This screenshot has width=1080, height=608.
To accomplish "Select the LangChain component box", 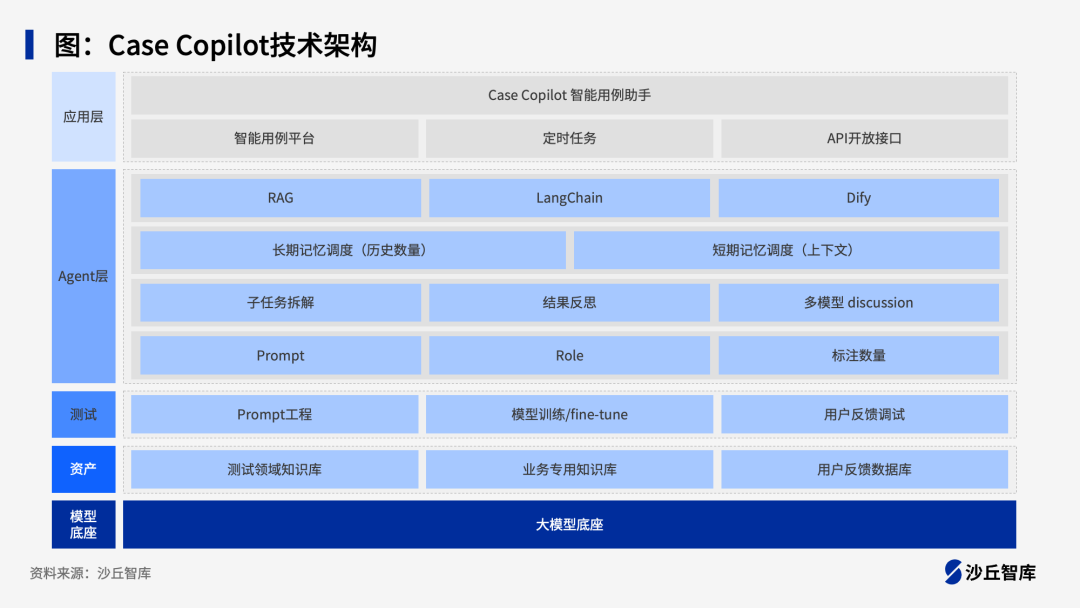I will pyautogui.click(x=569, y=198).
